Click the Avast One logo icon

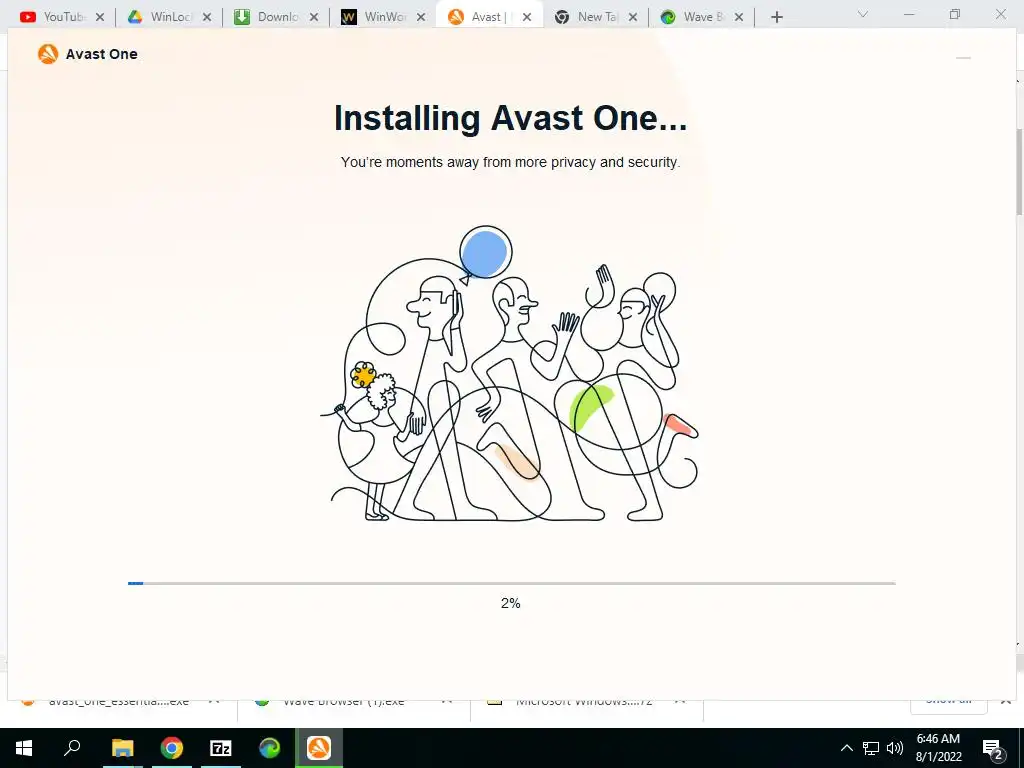tap(48, 54)
